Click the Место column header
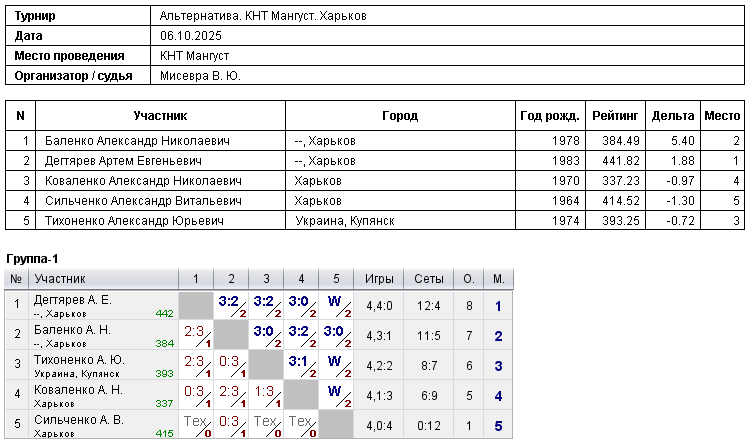The image size is (750, 444). tap(722, 116)
